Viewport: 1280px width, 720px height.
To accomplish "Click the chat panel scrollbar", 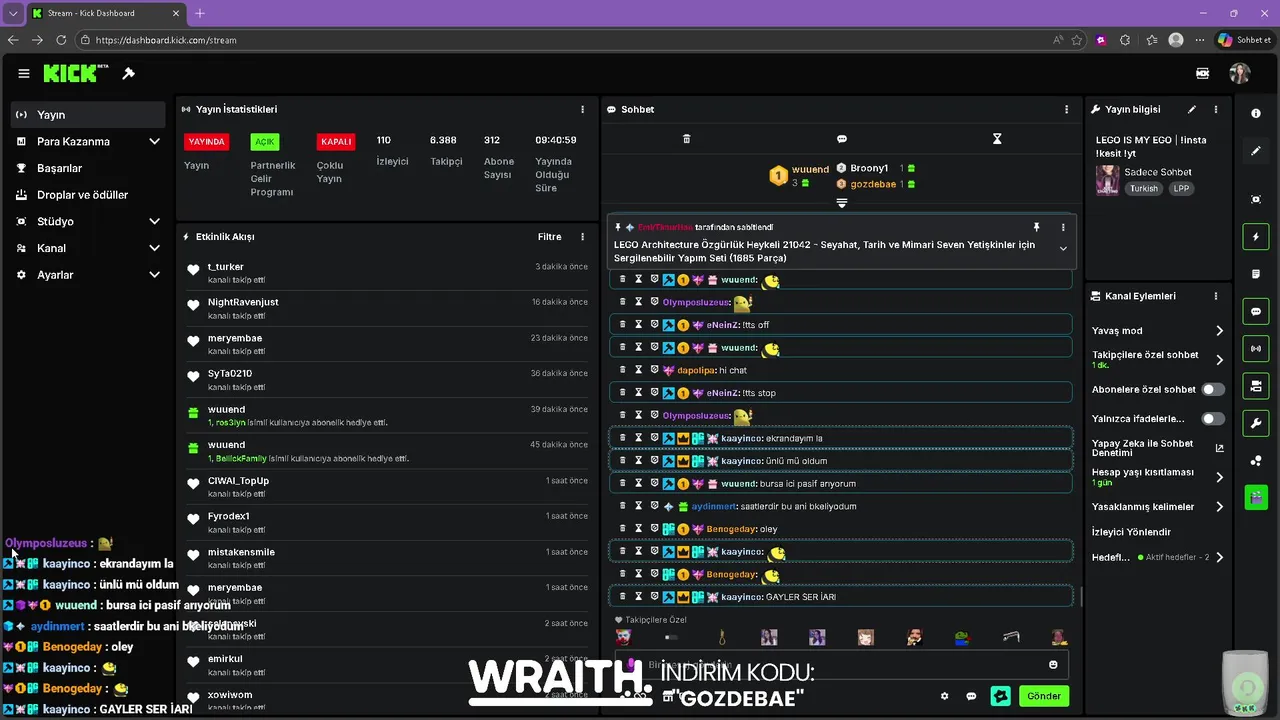I will 1079,597.
